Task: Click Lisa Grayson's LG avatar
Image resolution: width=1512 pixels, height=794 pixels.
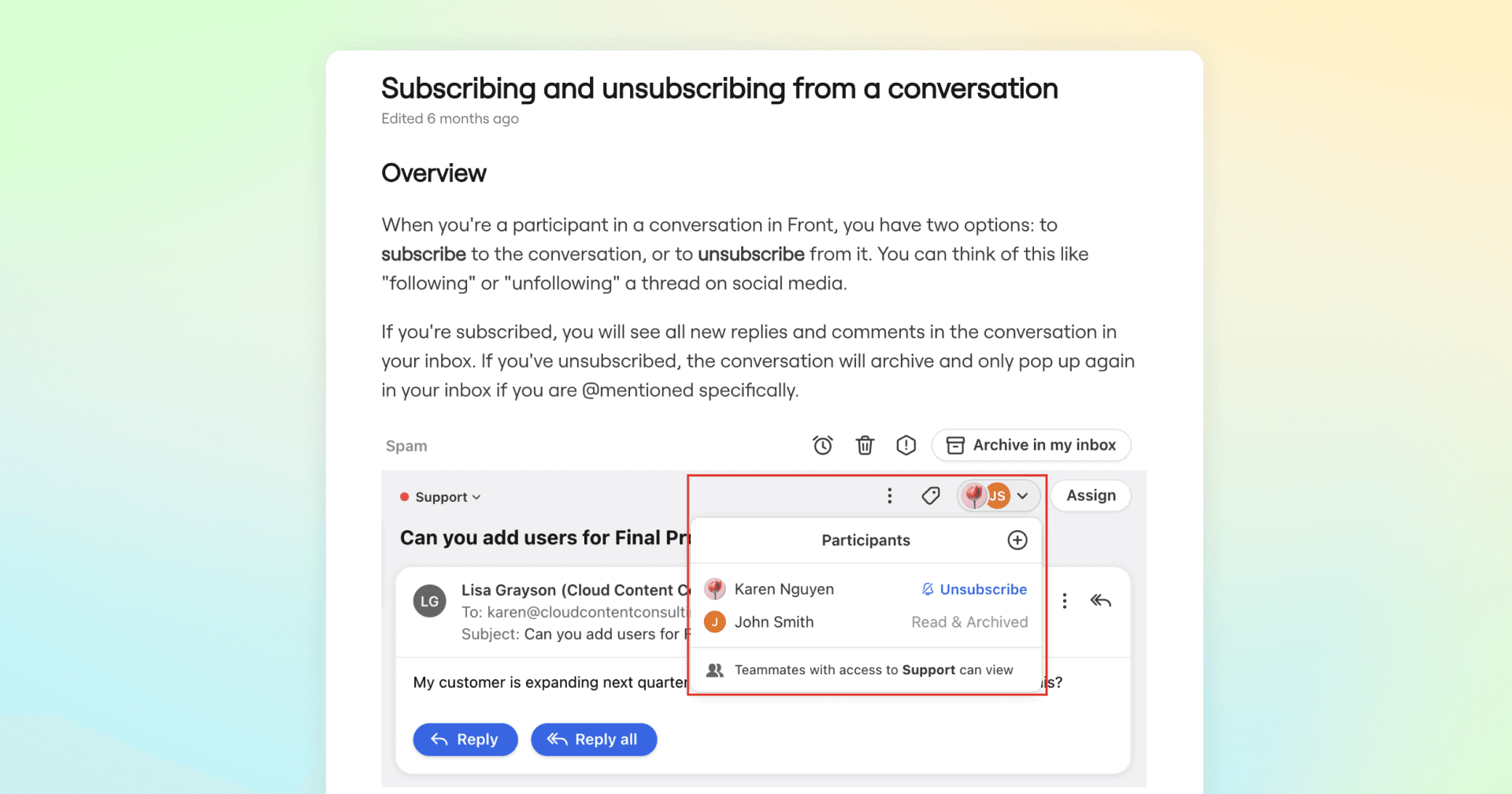Action: 430,601
